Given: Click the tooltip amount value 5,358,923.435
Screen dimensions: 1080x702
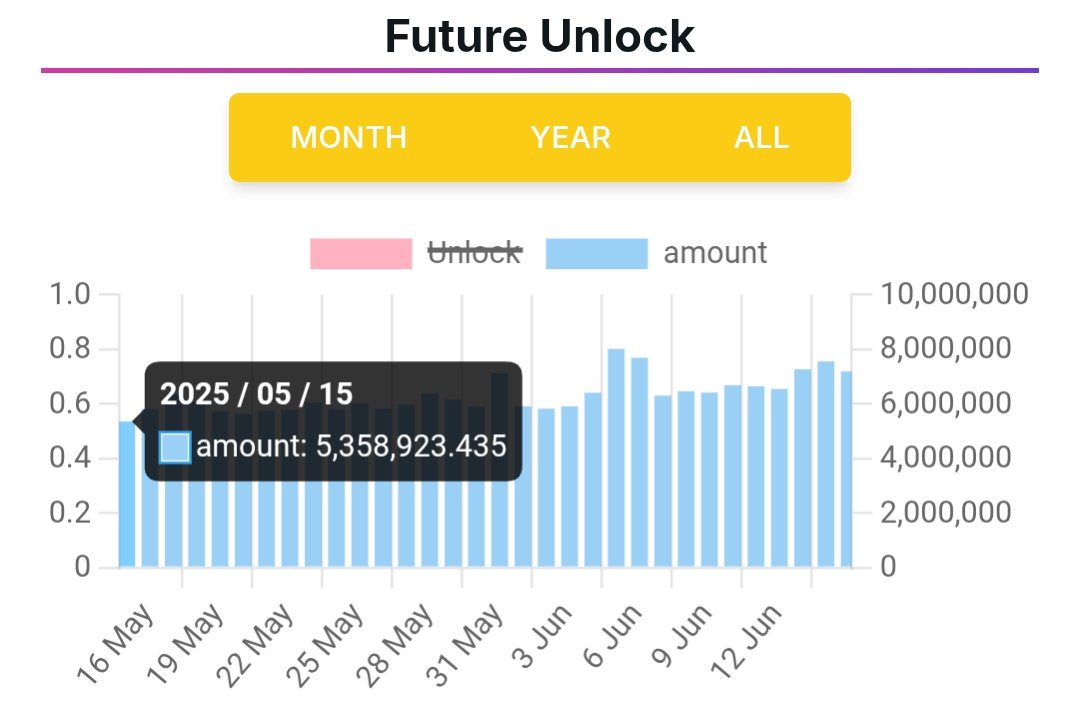Looking at the screenshot, I should click(x=410, y=446).
